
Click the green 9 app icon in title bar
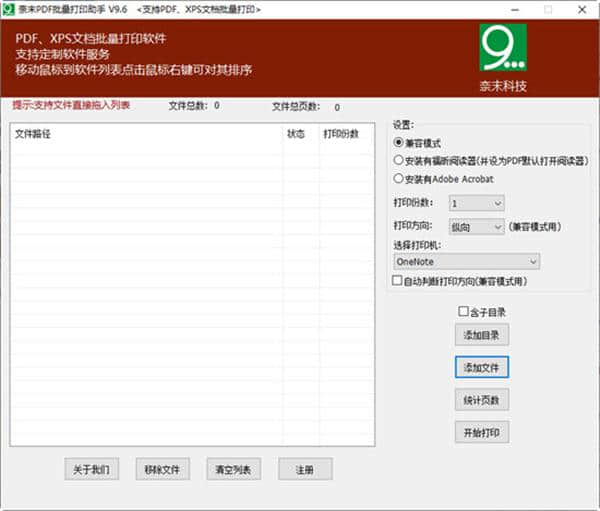[8, 9]
